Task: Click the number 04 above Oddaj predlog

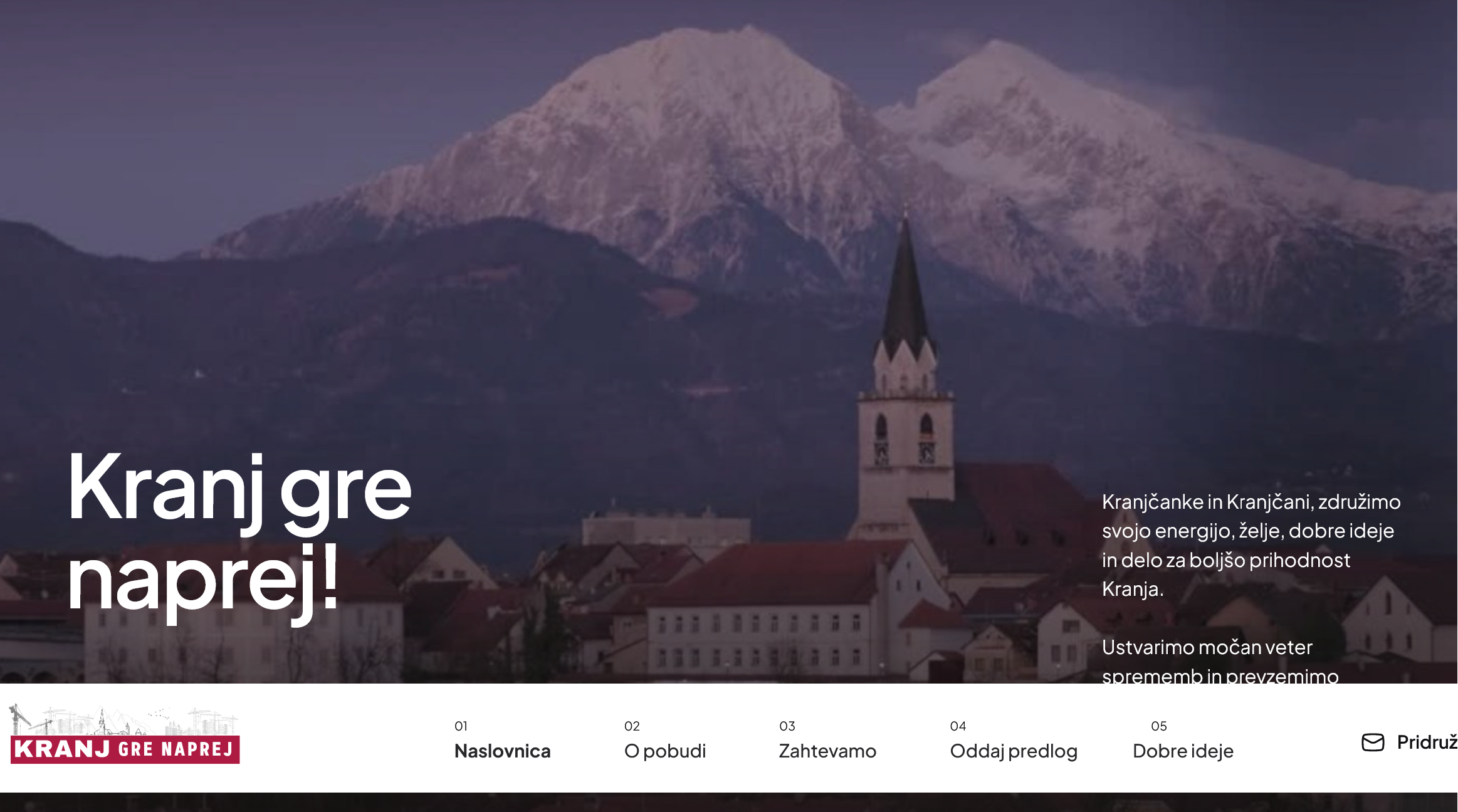Action: pyautogui.click(x=958, y=726)
